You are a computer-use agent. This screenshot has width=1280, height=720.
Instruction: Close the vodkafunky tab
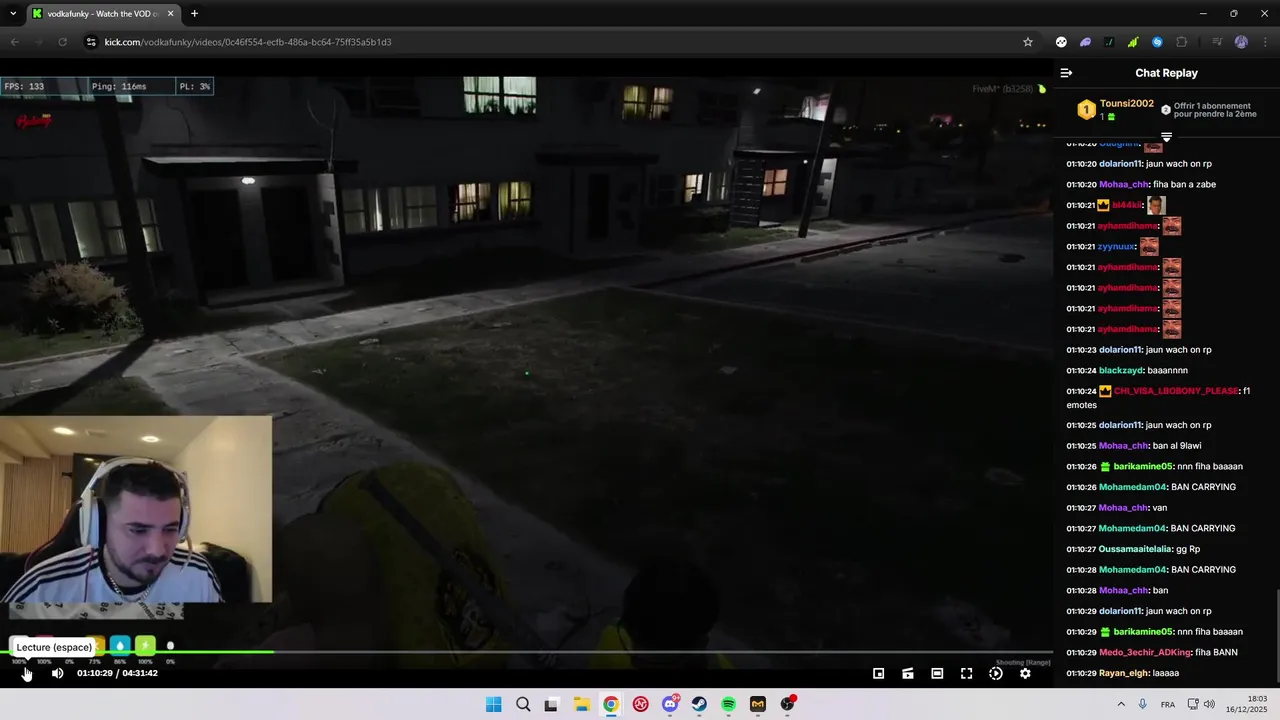[170, 13]
